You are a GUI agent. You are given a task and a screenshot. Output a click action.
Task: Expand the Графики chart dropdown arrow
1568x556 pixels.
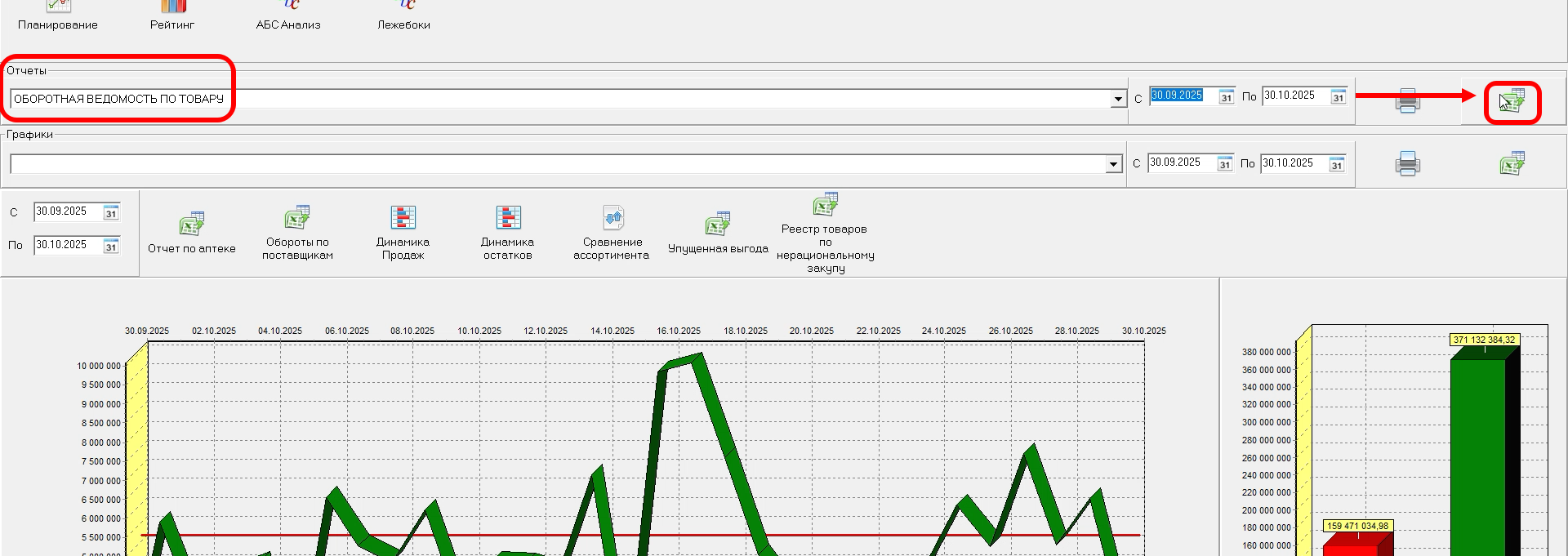point(1113,164)
